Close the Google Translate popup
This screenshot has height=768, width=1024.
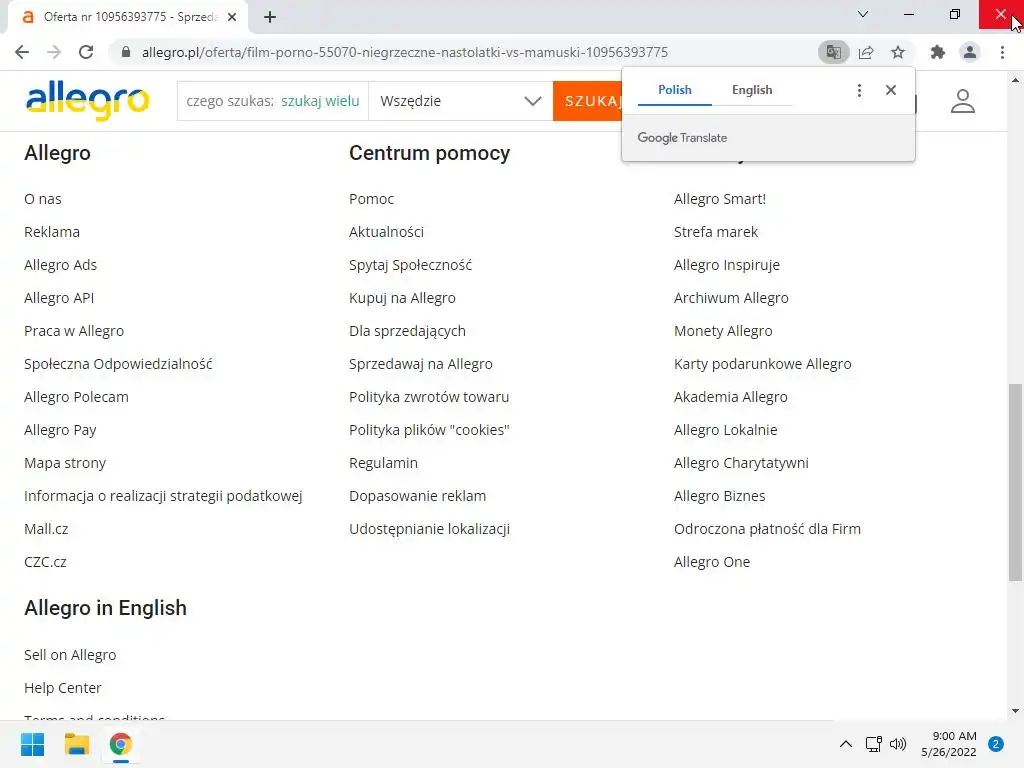point(891,90)
